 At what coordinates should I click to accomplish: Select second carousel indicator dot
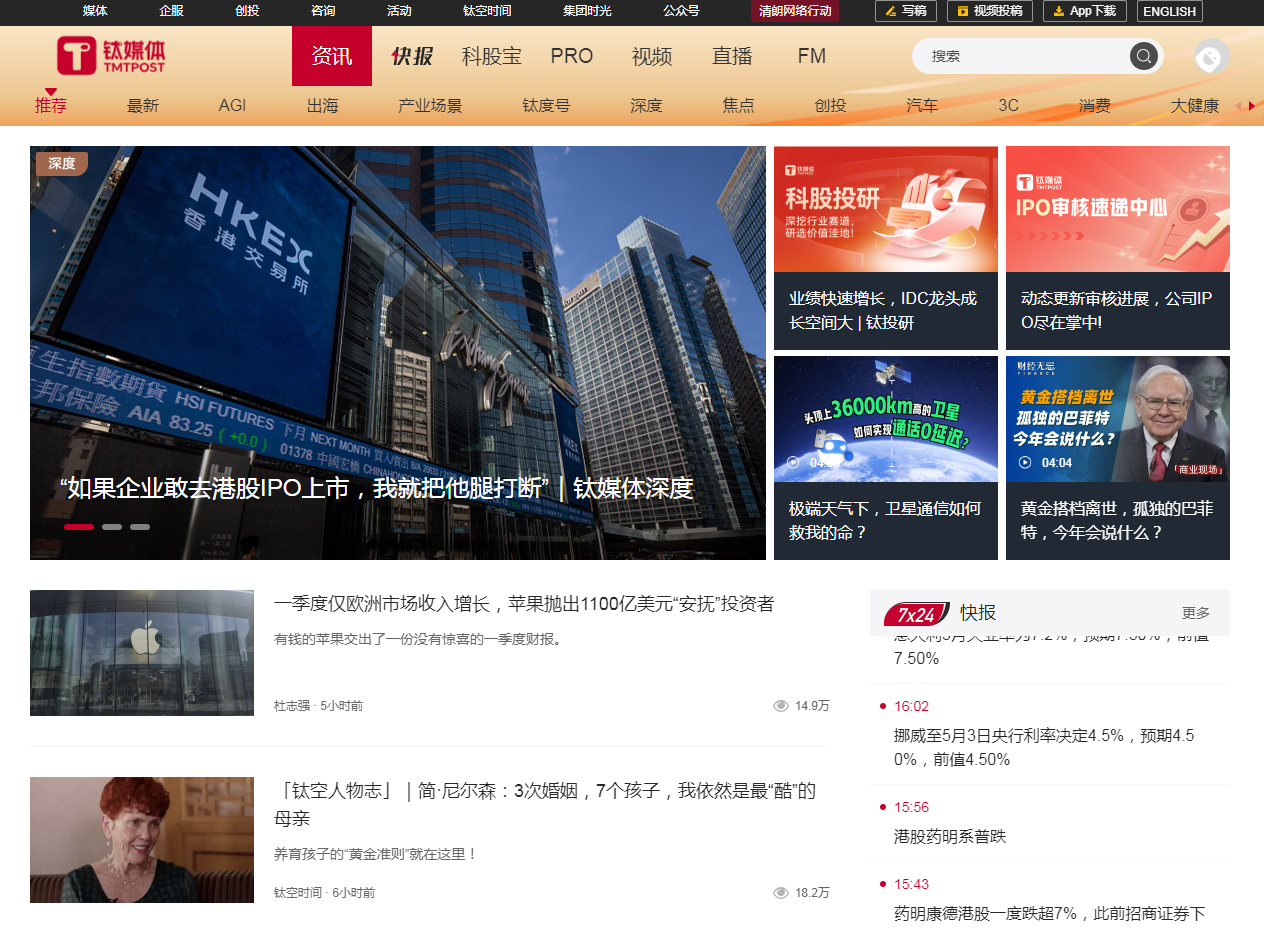point(112,527)
